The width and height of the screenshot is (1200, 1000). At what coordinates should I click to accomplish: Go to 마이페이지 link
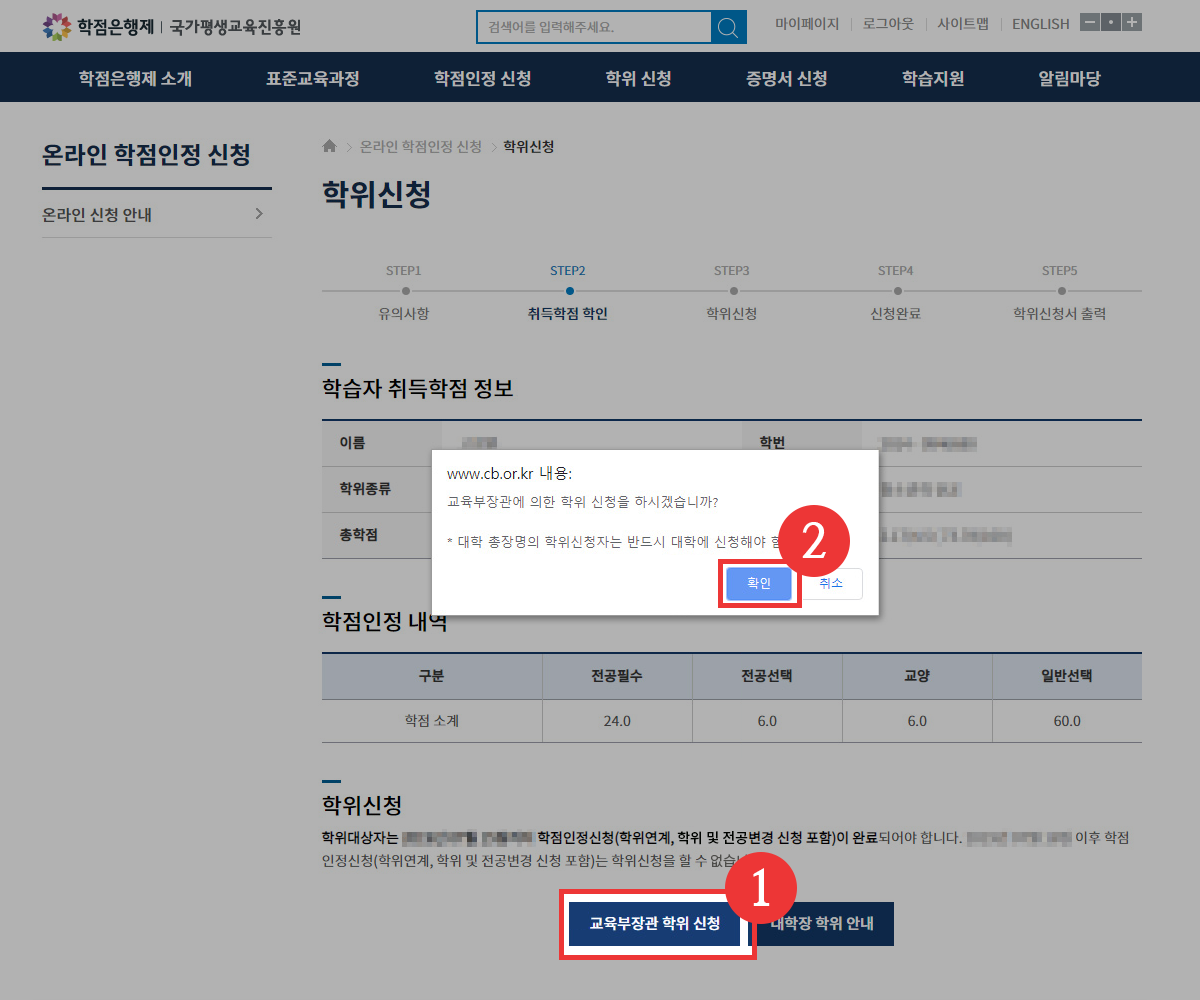(807, 24)
